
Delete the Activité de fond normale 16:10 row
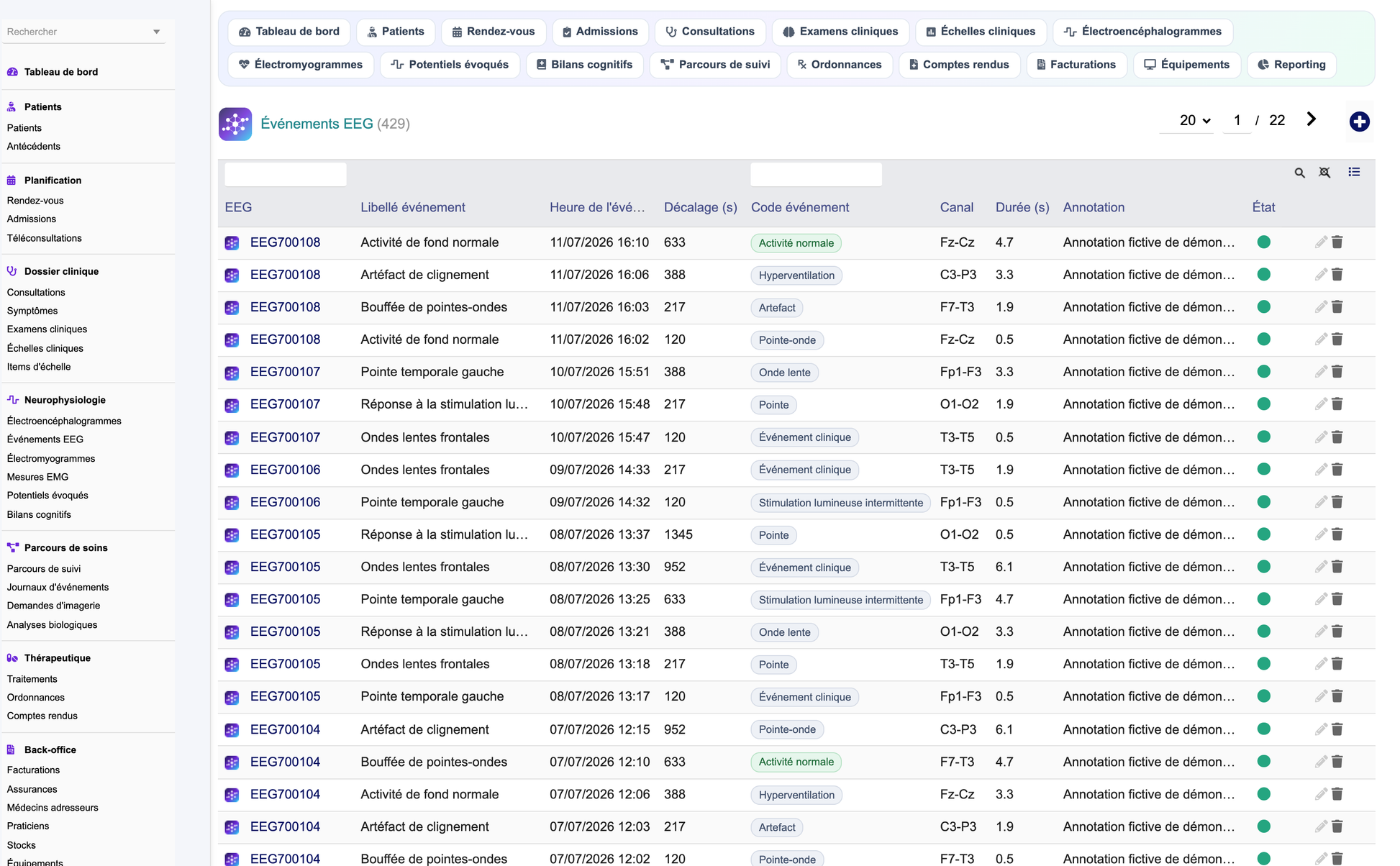[1337, 242]
